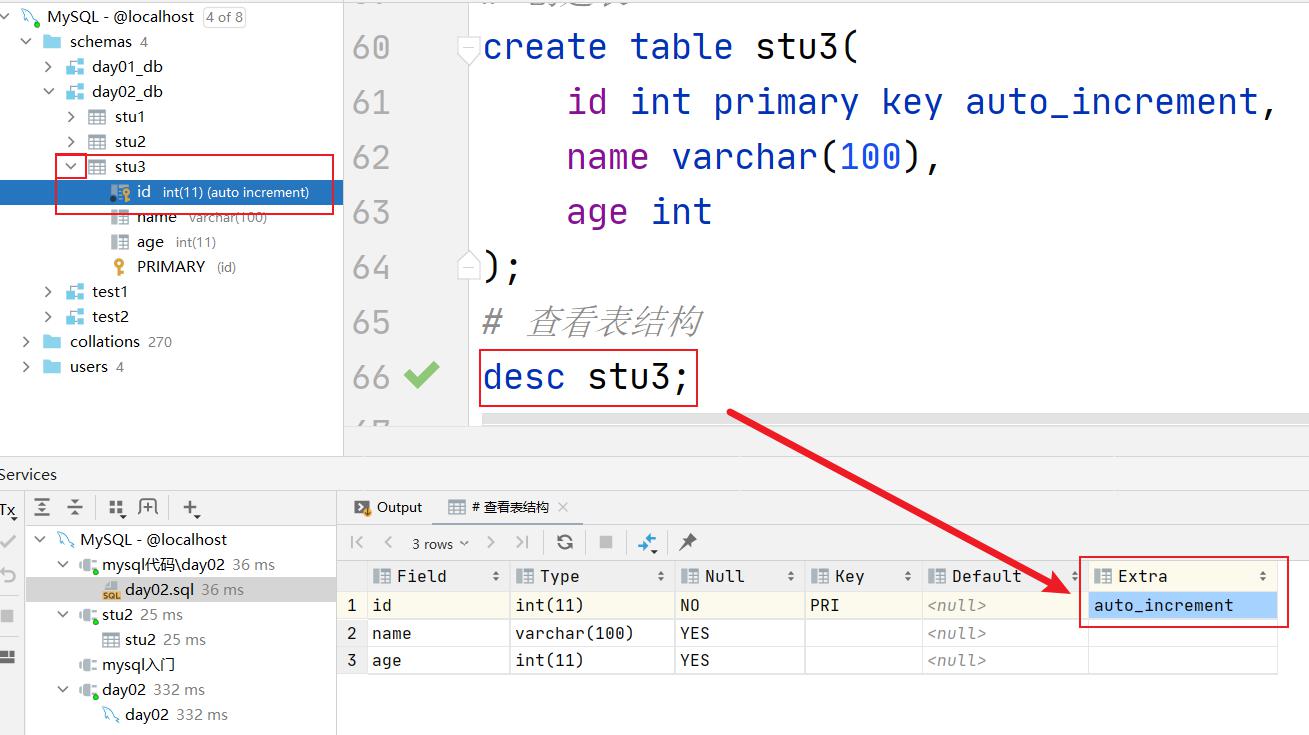Click the Open in New Tab icon
The height and width of the screenshot is (735, 1309).
[148, 508]
